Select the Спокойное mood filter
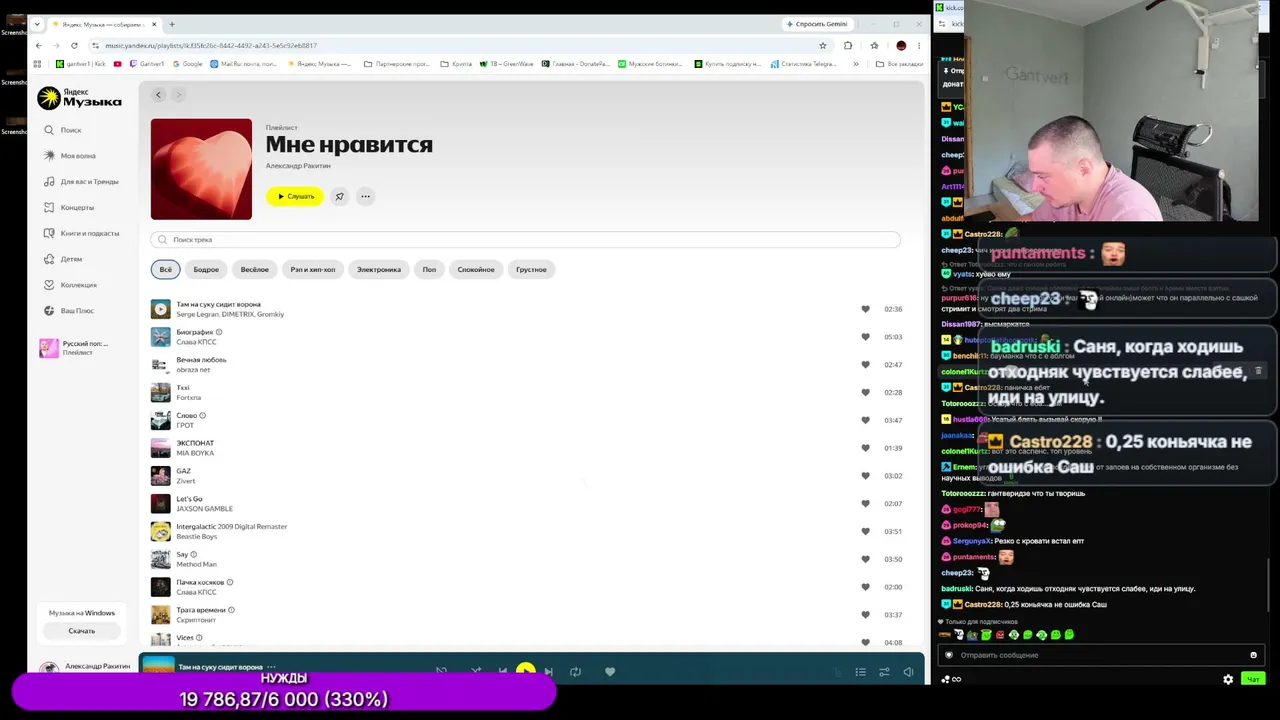1280x720 pixels. (476, 269)
